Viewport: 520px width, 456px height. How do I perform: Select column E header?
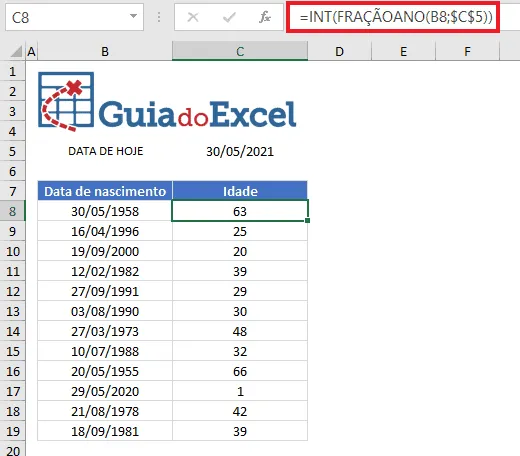[403, 51]
